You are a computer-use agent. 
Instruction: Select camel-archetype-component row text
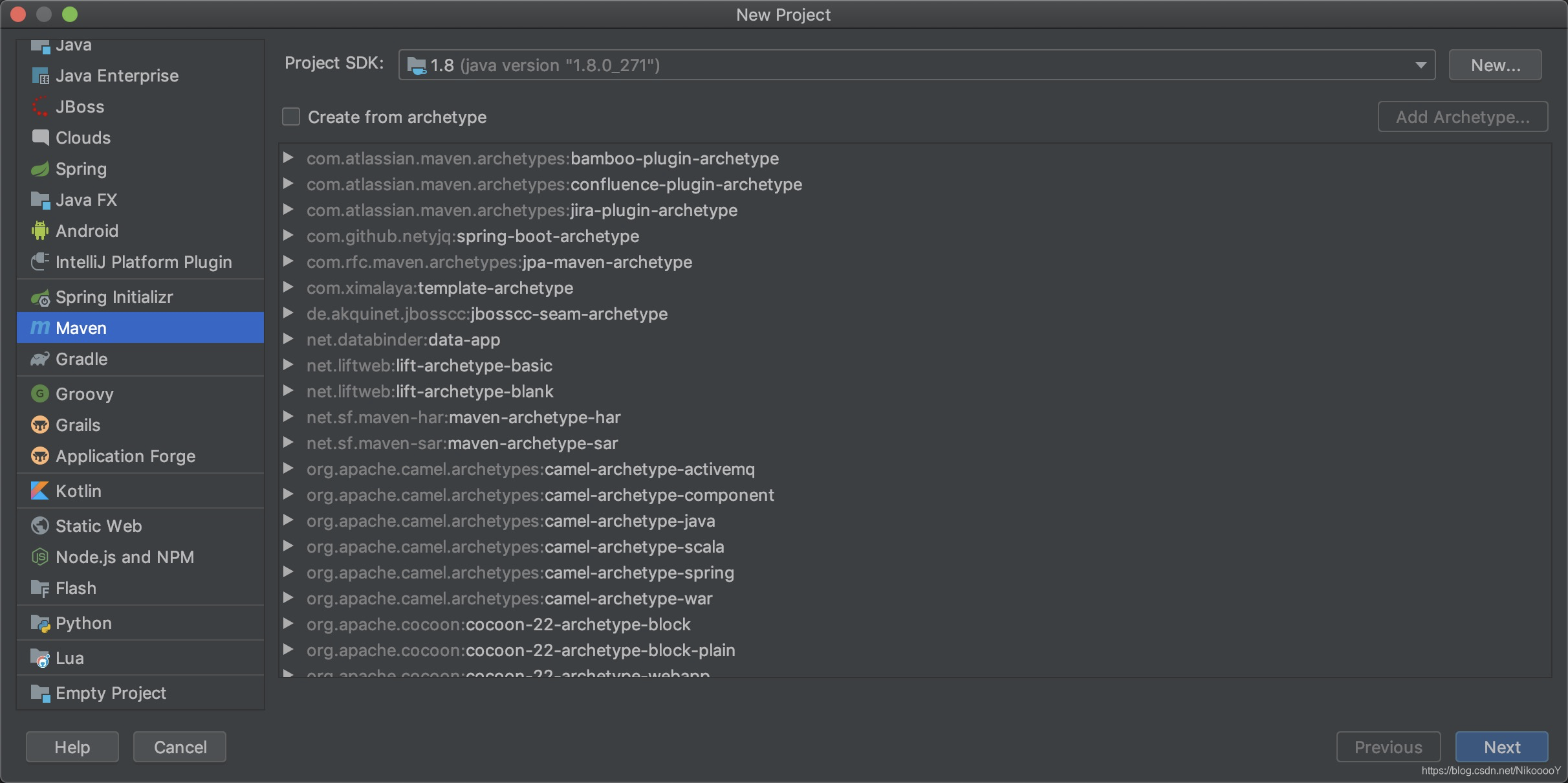coord(540,495)
